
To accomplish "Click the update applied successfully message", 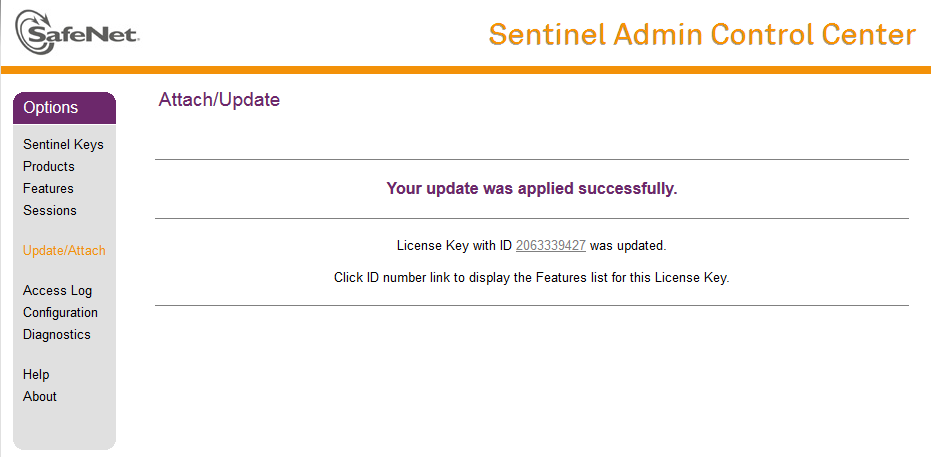I will (532, 189).
